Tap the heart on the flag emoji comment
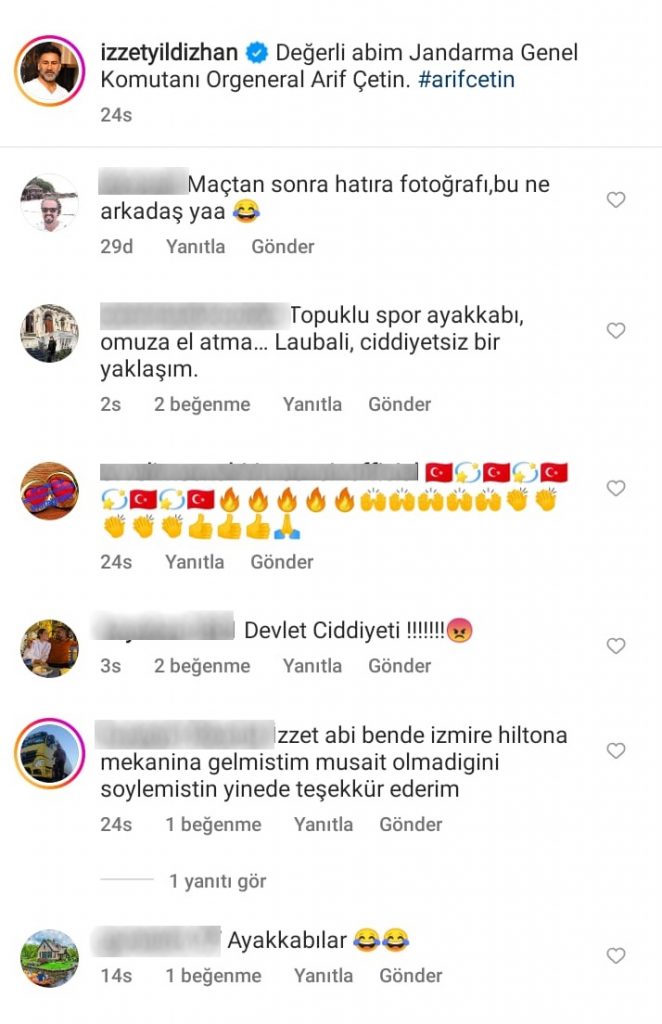 [x=616, y=488]
